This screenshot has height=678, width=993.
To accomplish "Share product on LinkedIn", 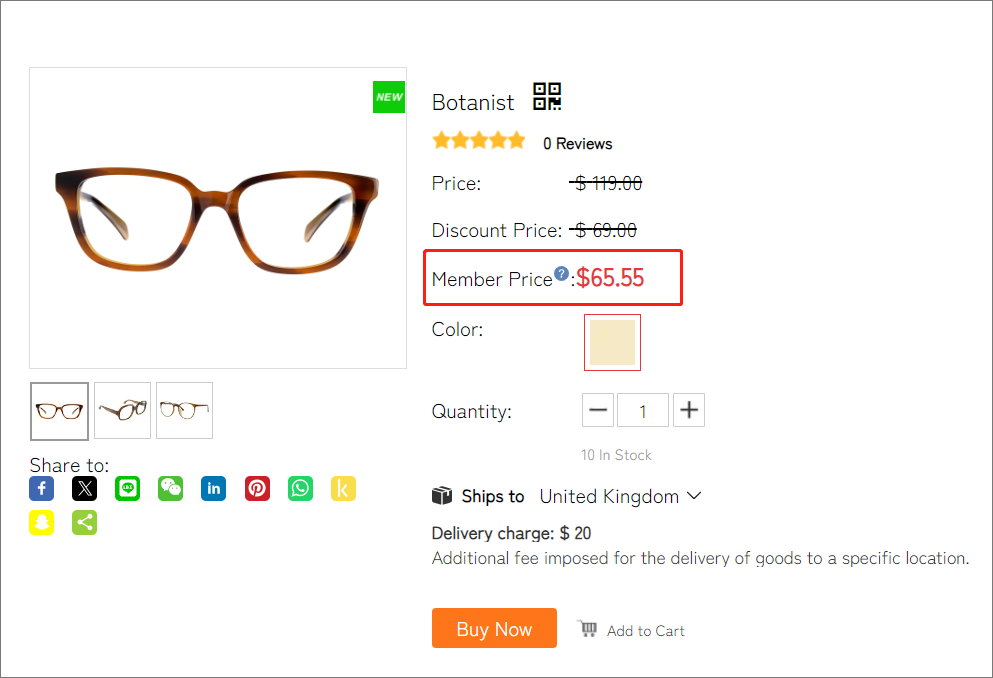I will [x=214, y=489].
